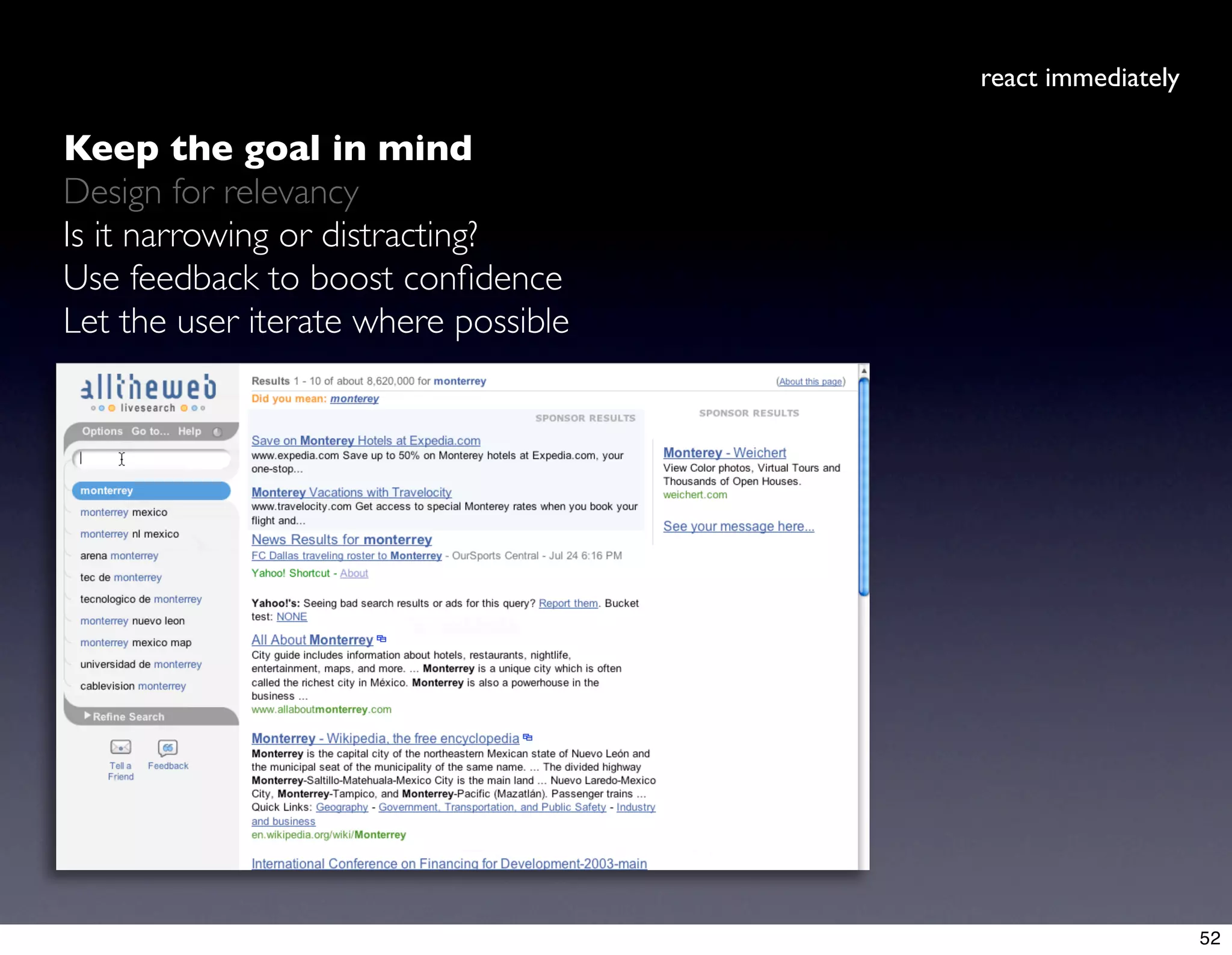Open the Go to... menu
Viewport: 1232px width, 955px height.
tap(150, 431)
